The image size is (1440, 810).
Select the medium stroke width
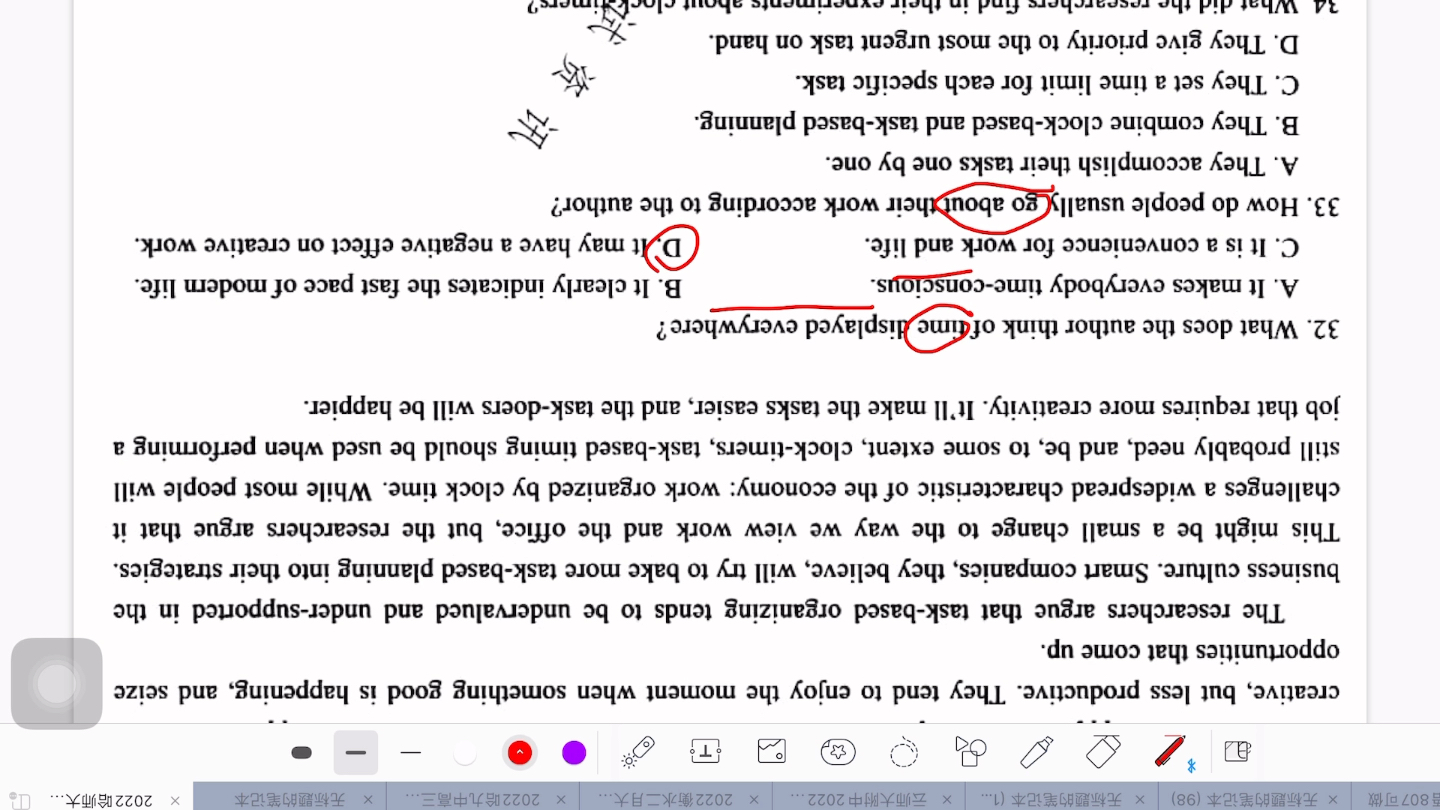click(x=356, y=753)
